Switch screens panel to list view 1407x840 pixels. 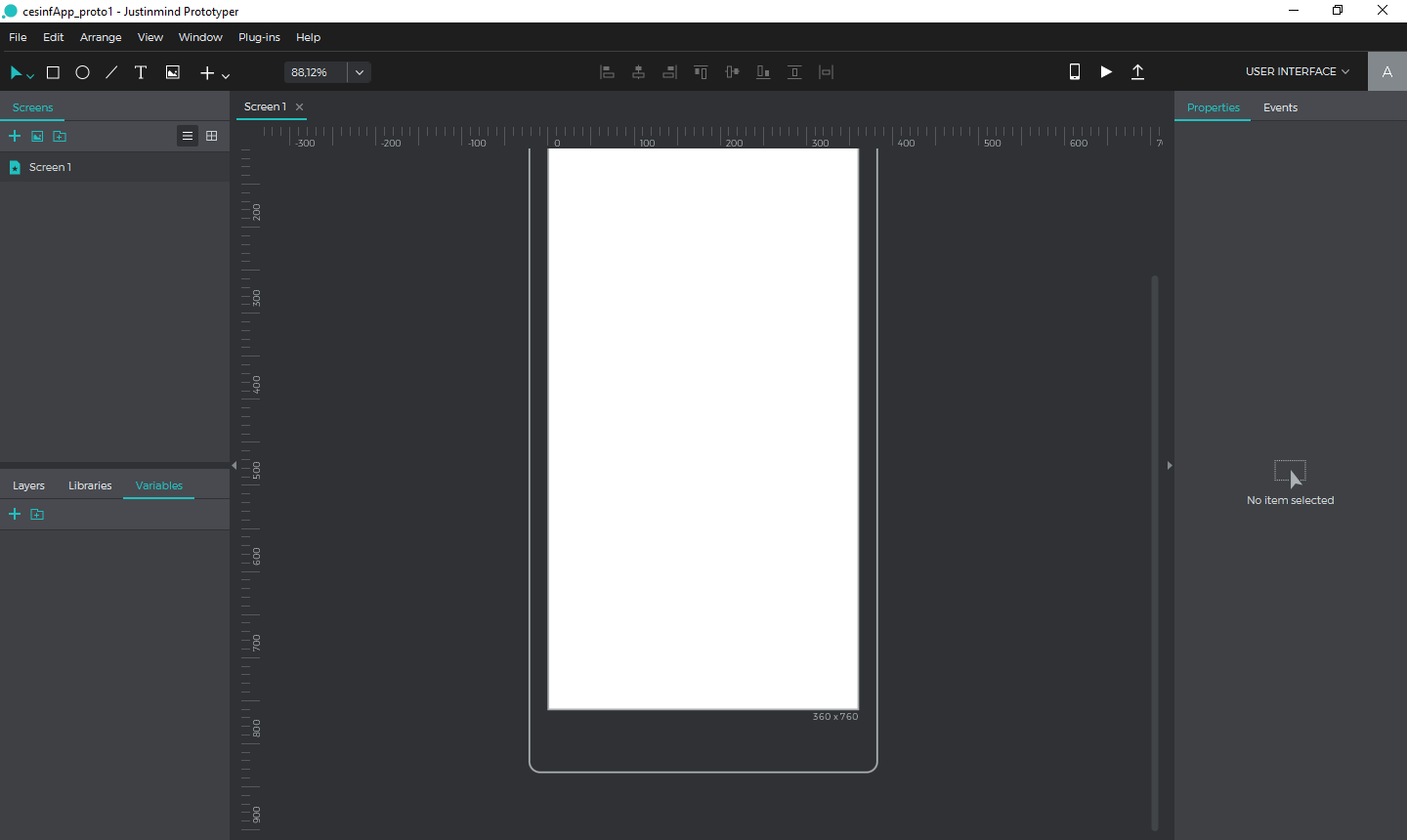point(188,136)
